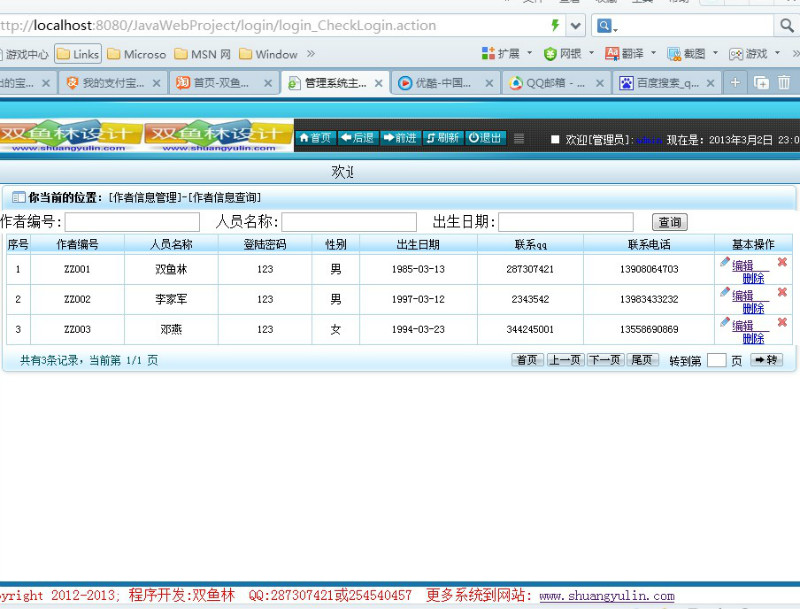
Task: Click the 转到第 page number input box
Action: 716,361
